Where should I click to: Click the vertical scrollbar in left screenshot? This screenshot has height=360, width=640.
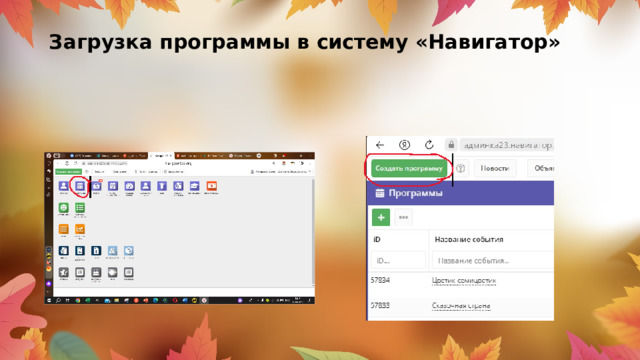pos(313,232)
